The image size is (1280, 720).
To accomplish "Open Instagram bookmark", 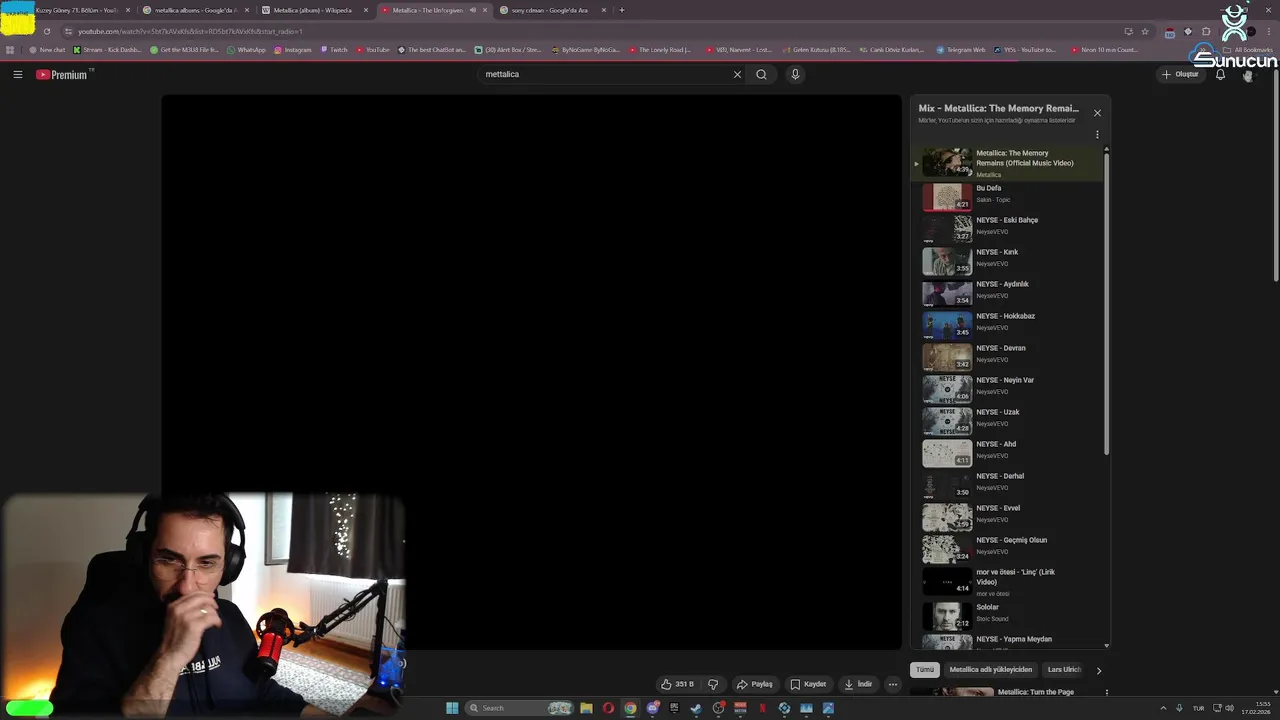I will click(x=292, y=50).
